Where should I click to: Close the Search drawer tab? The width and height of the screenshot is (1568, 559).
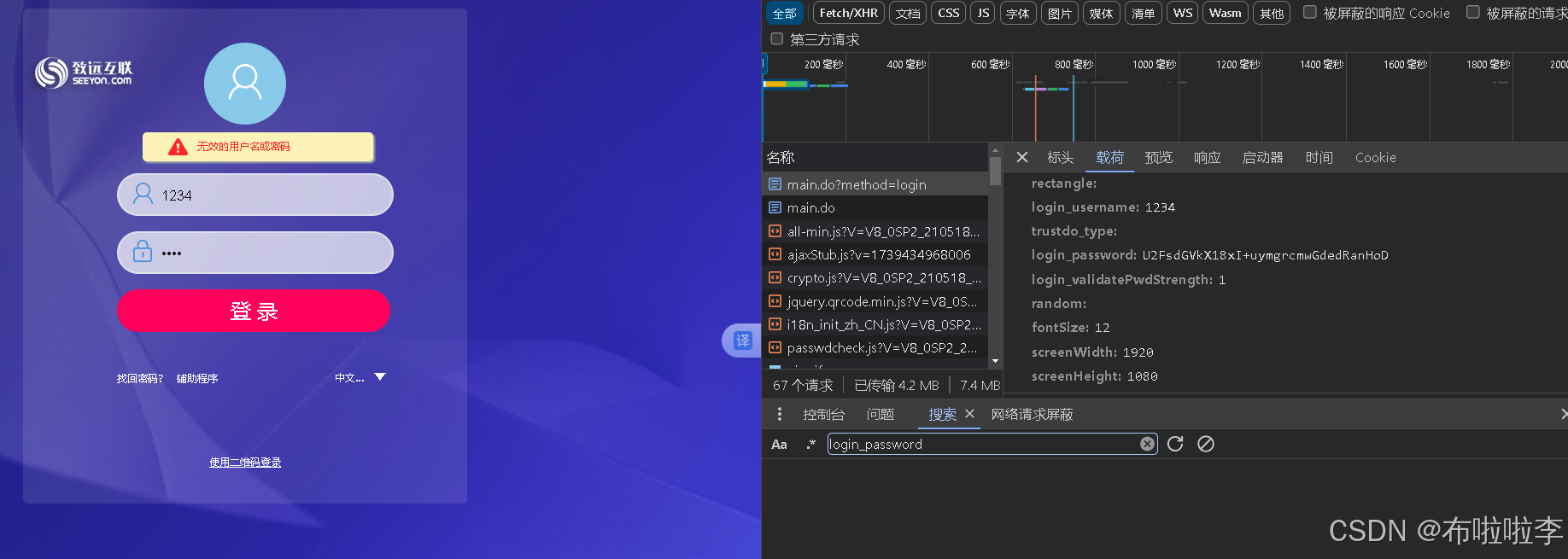pyautogui.click(x=969, y=413)
